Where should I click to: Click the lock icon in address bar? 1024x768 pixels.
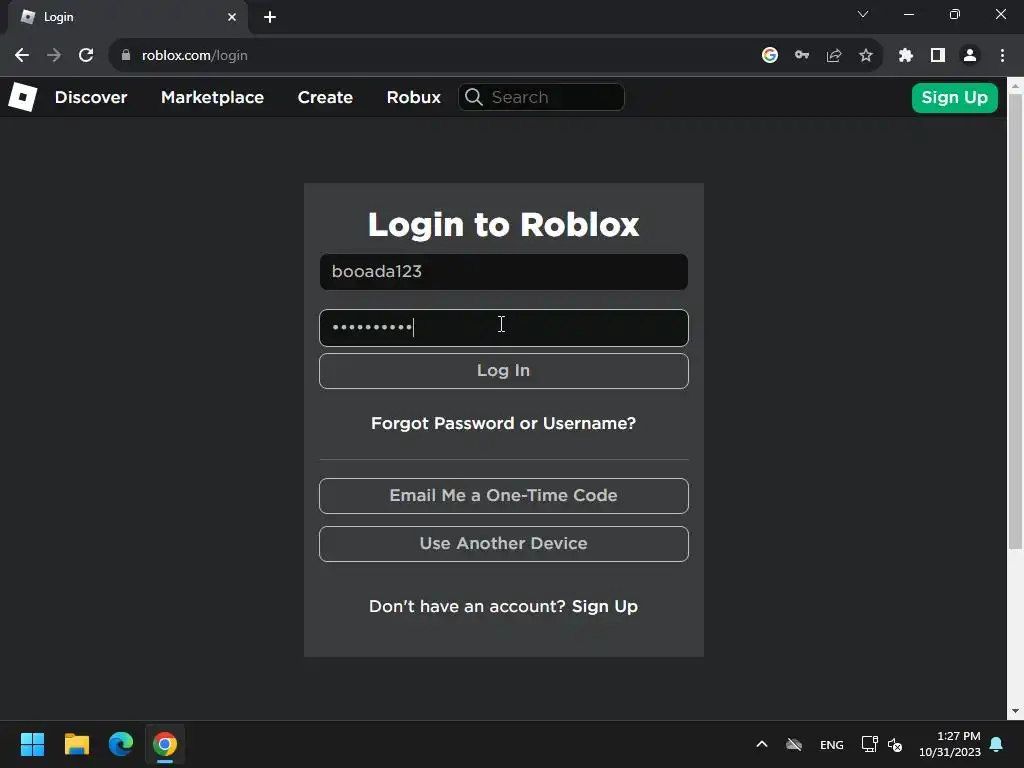tap(126, 56)
